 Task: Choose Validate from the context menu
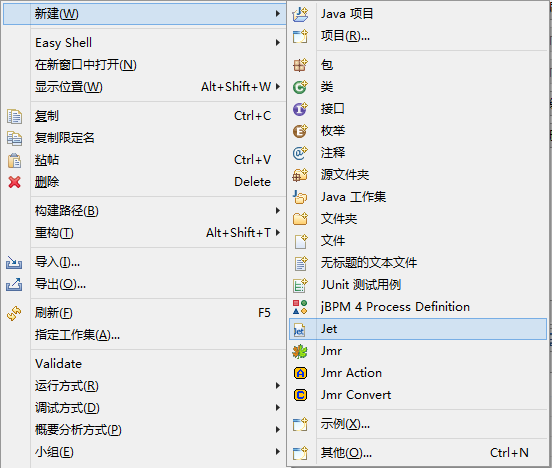[x=58, y=364]
